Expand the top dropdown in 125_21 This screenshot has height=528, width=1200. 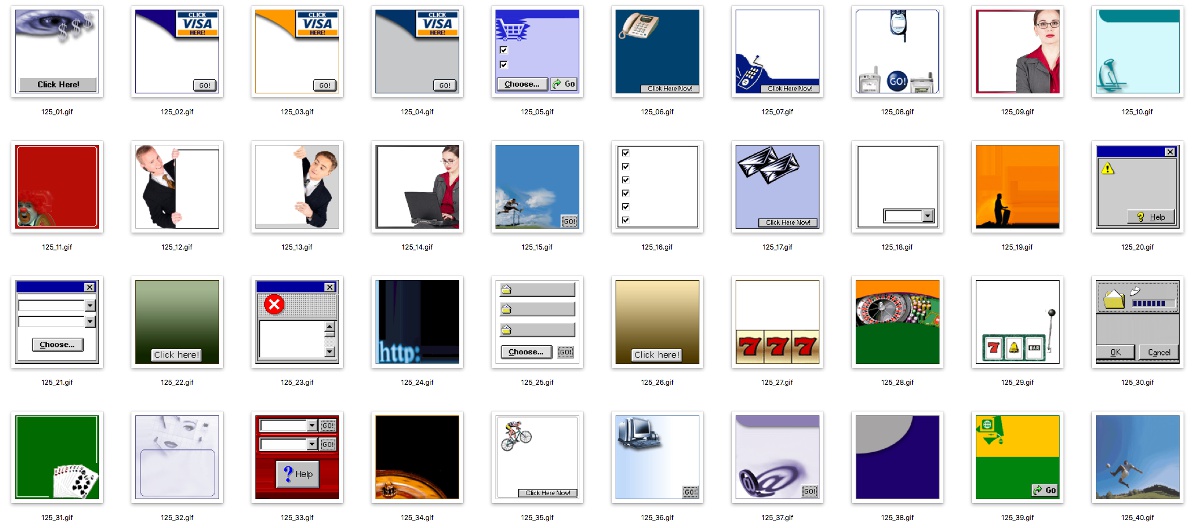point(90,306)
